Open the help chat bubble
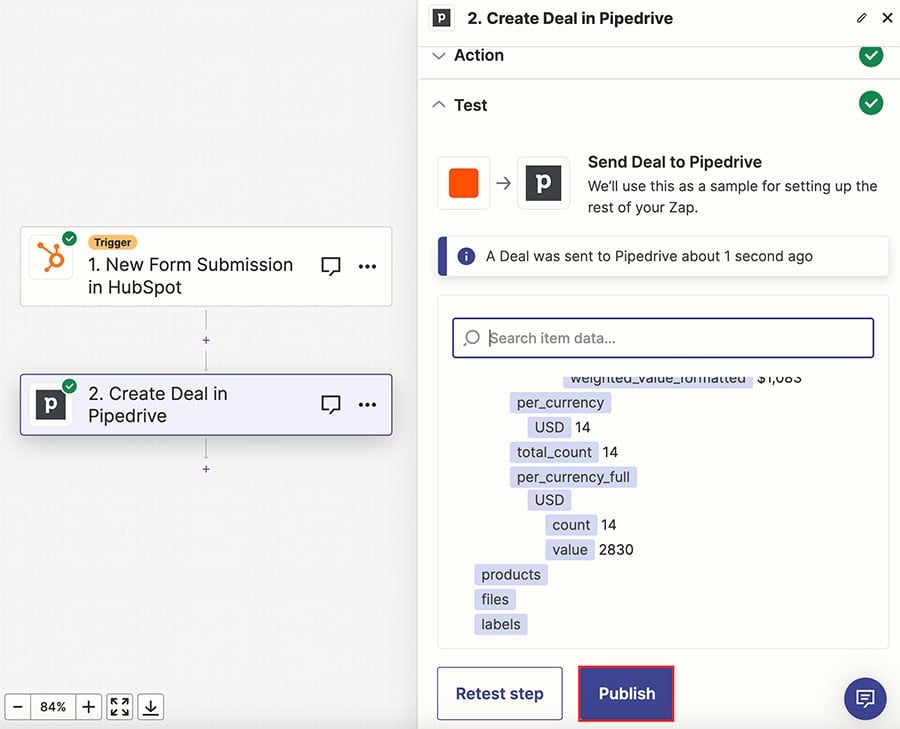Viewport: 900px width, 729px height. pyautogui.click(x=865, y=698)
